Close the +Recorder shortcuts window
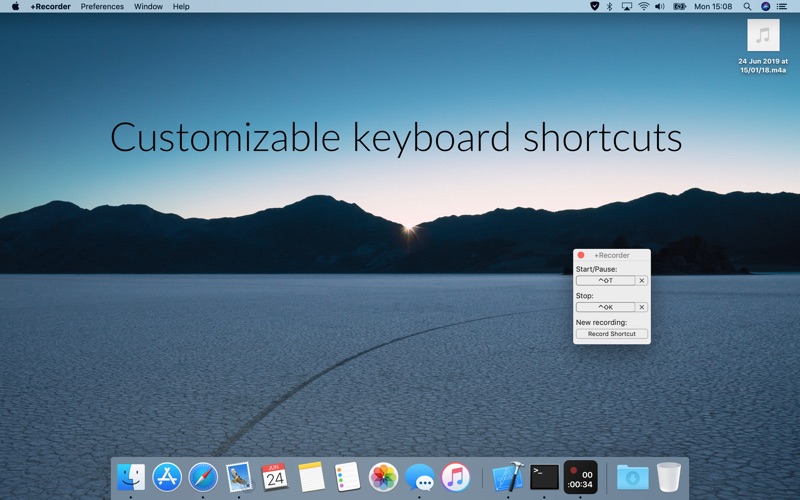 pos(581,255)
